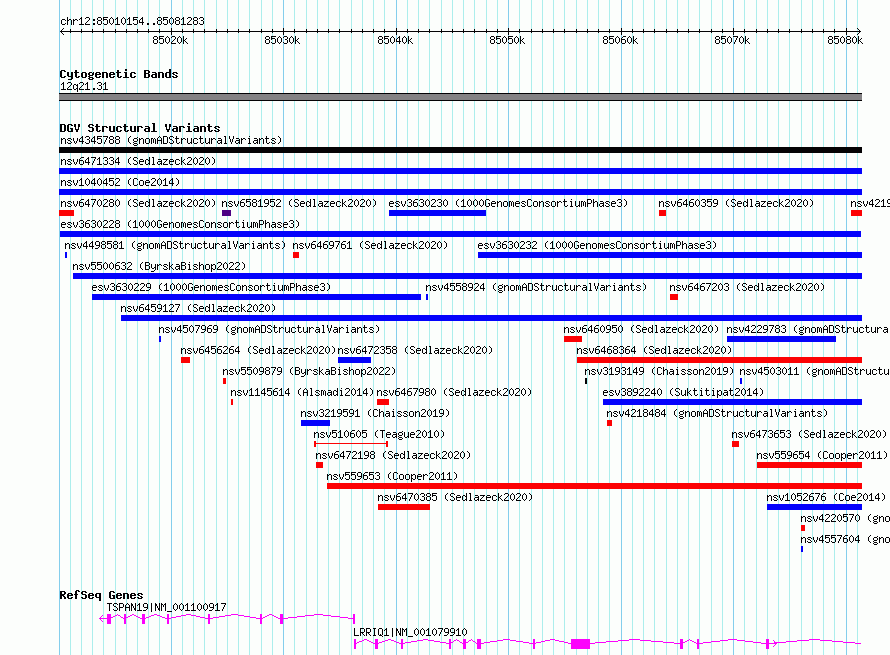The height and width of the screenshot is (655, 890).
Task: Select nsv4220570 variant label
Action: coord(845,518)
